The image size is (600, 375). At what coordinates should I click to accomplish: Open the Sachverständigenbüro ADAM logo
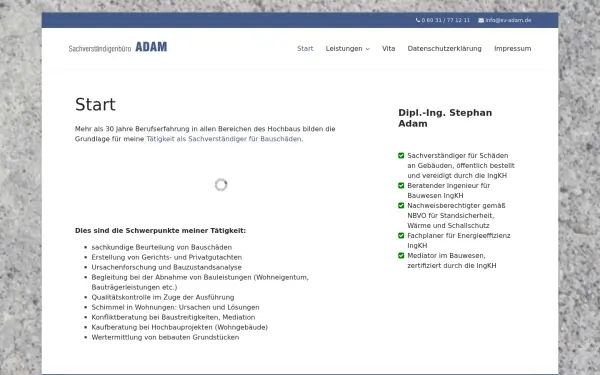[118, 47]
